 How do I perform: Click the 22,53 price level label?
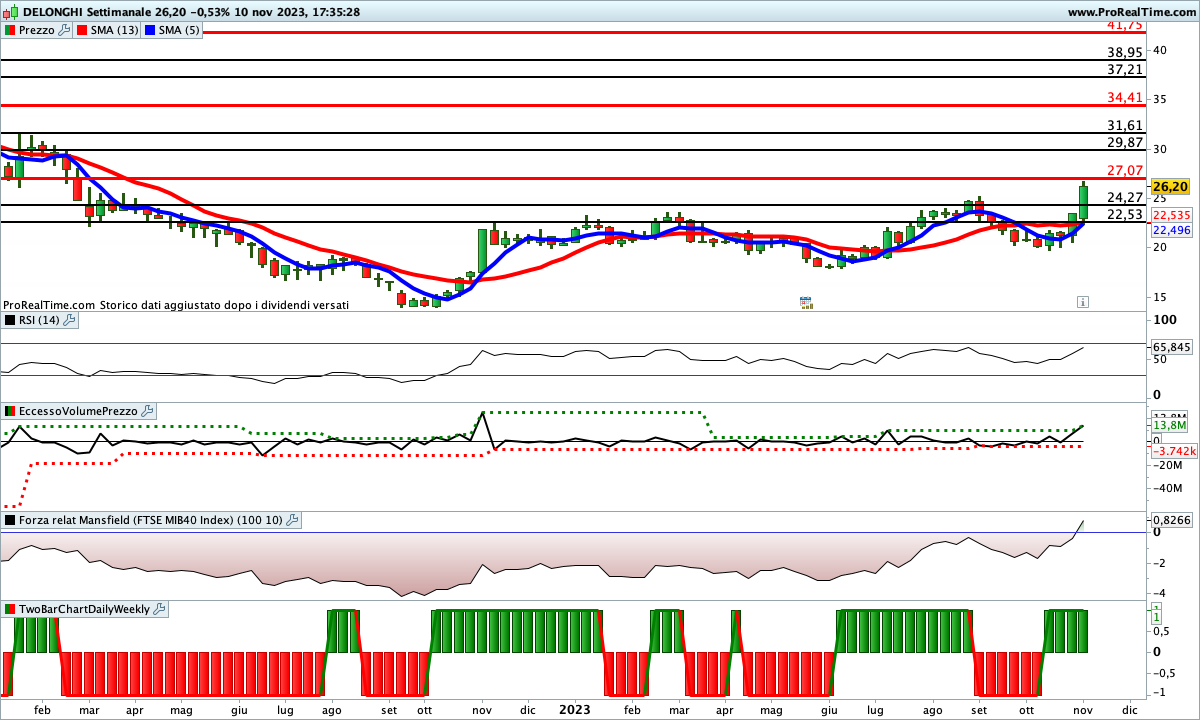pos(1125,215)
